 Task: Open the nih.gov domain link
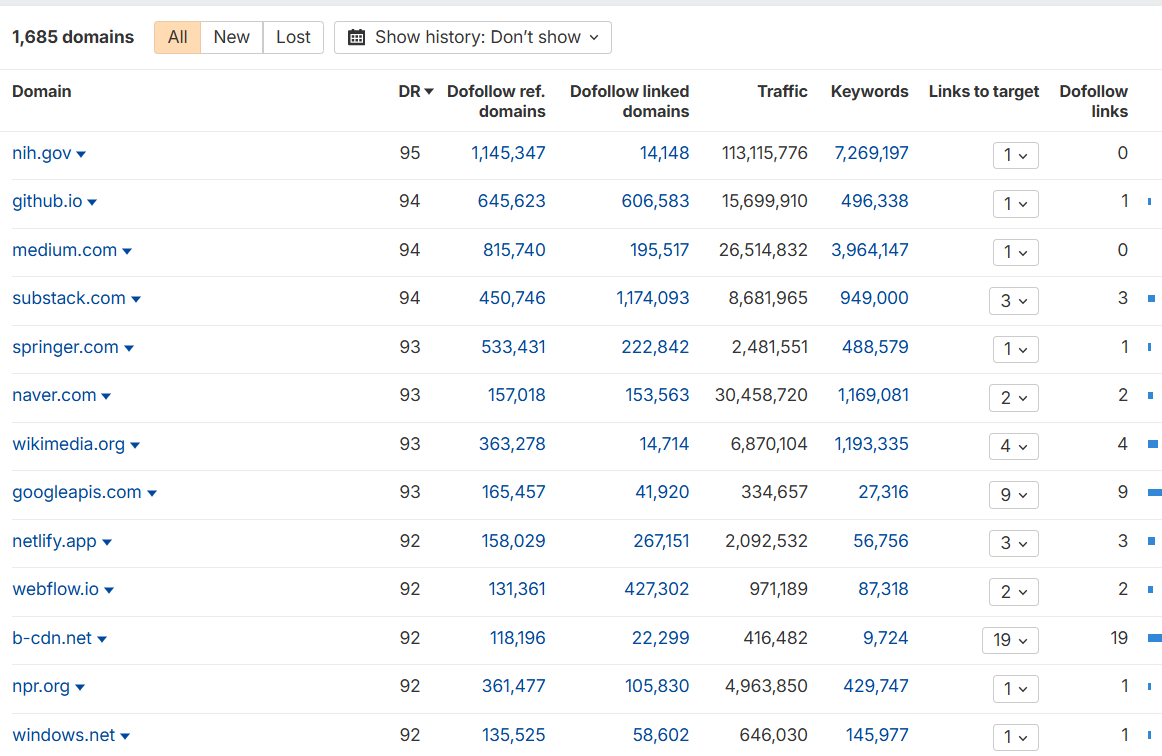tap(42, 153)
